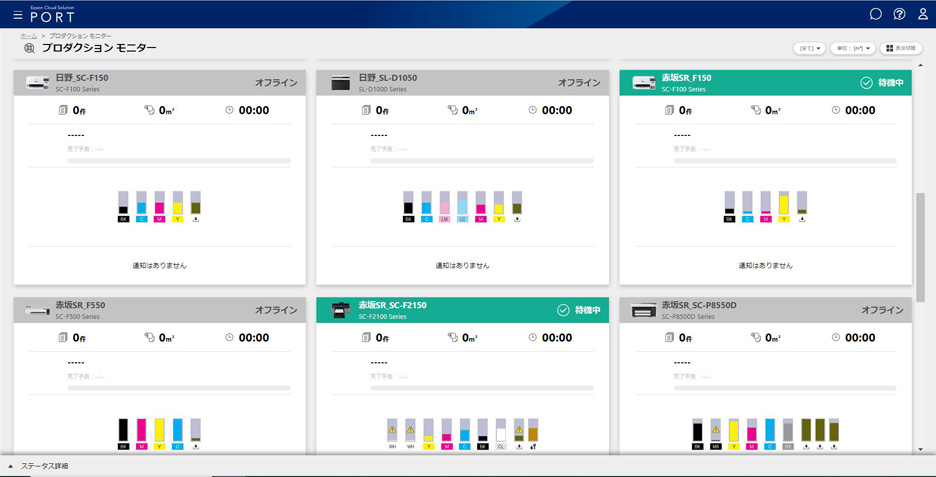Click yellow ink level bar on 赤坂SR_F150
The height and width of the screenshot is (477, 936).
pyautogui.click(x=784, y=203)
